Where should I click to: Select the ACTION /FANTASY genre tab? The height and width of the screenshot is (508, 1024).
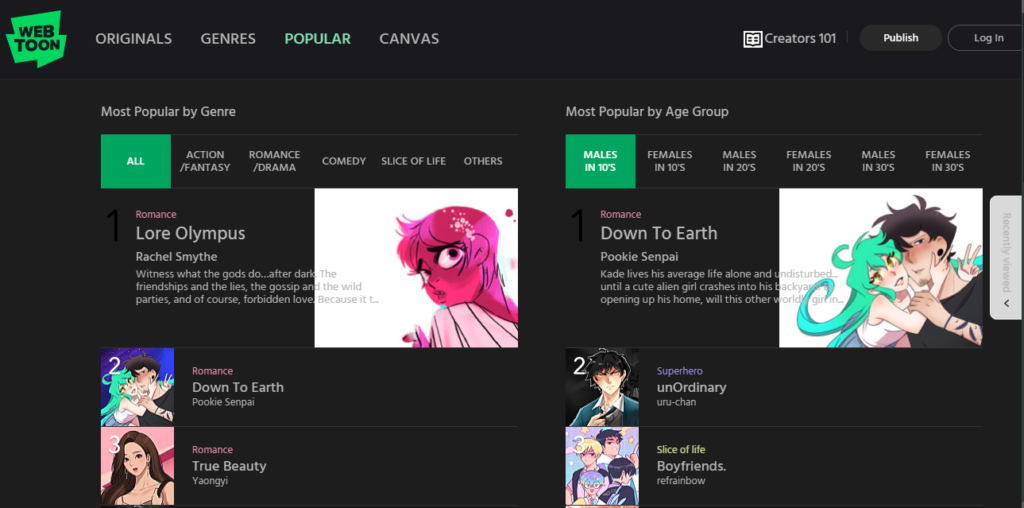point(205,161)
